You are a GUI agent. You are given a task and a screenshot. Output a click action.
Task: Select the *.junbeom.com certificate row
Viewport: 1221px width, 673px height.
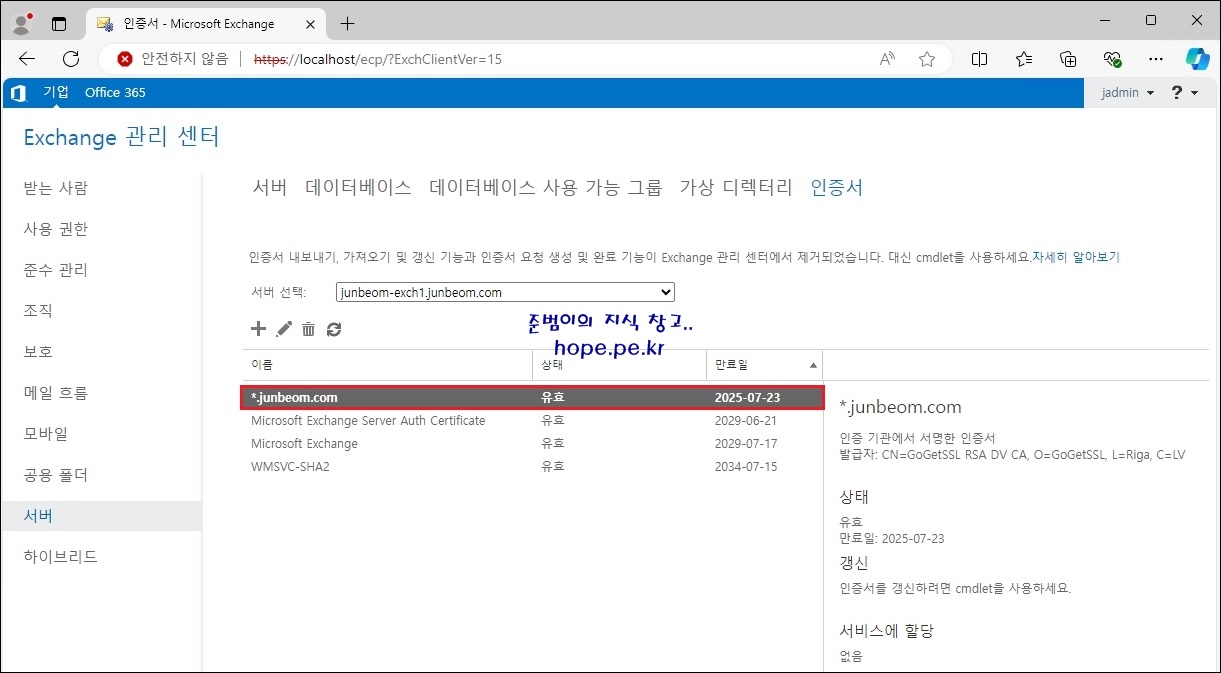532,397
